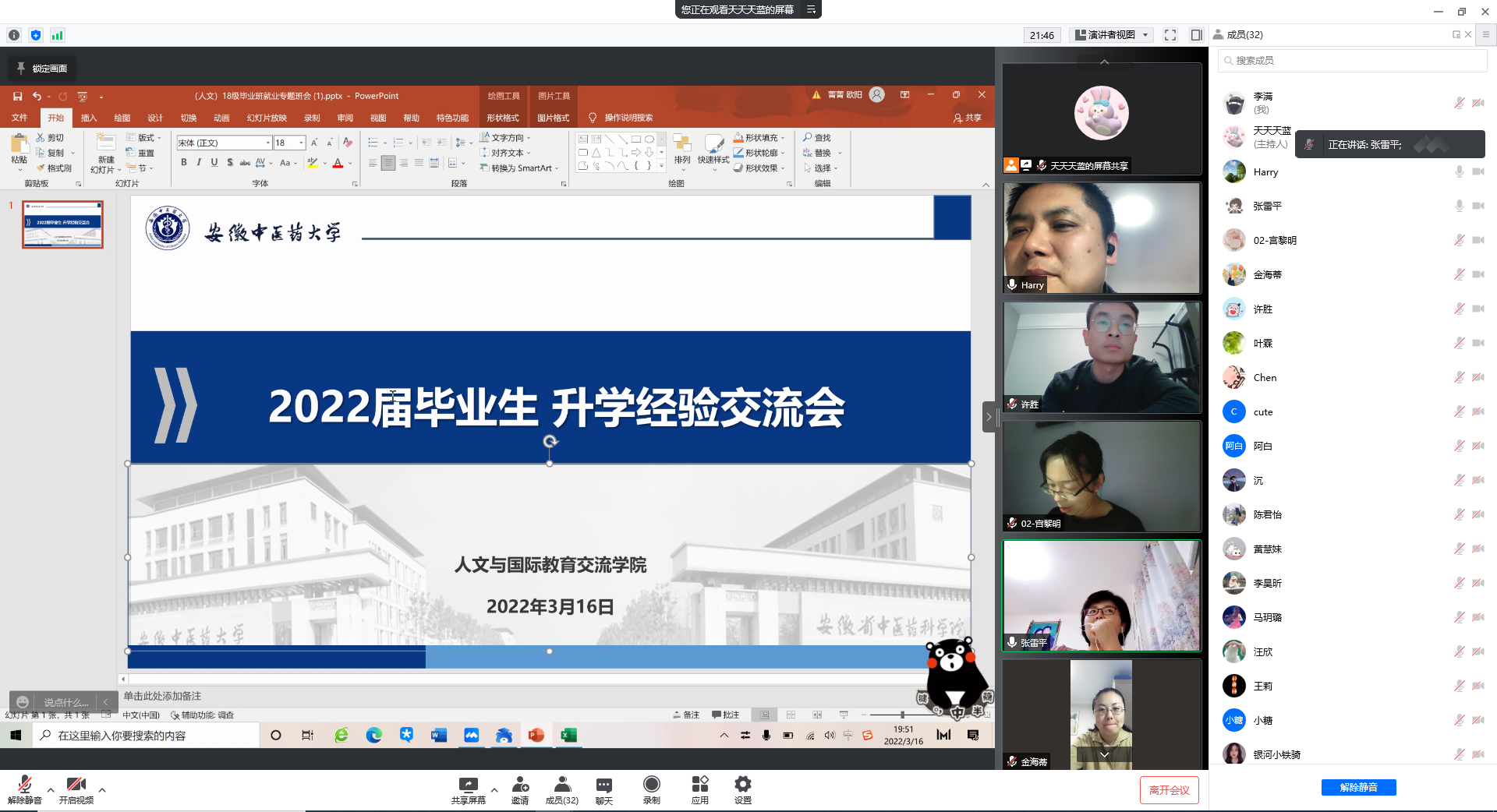The width and height of the screenshot is (1497, 812).
Task: Expand audio options arrow beside unmute
Action: 51,790
